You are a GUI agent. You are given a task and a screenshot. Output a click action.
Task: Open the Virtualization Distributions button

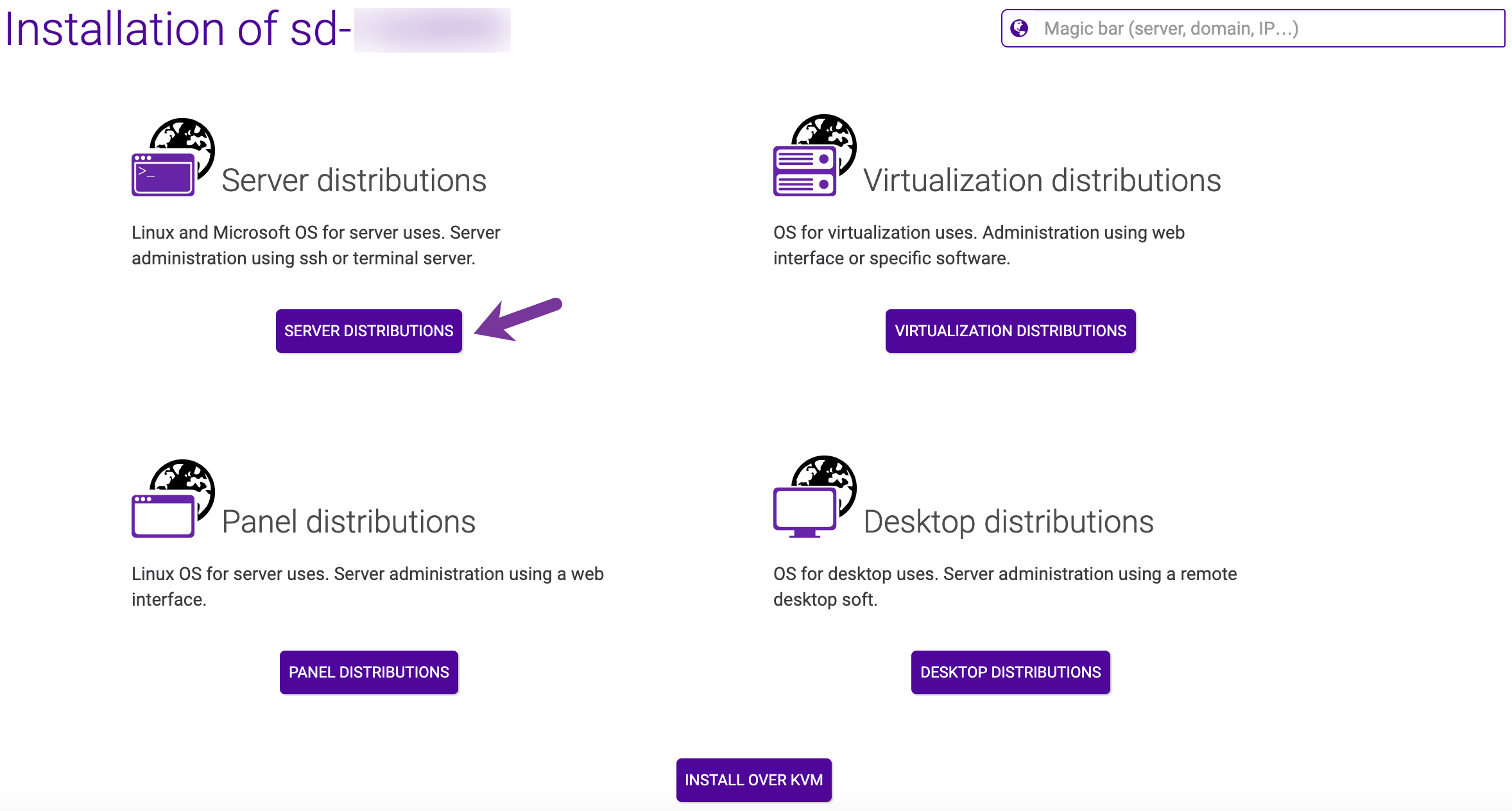pyautogui.click(x=1010, y=331)
